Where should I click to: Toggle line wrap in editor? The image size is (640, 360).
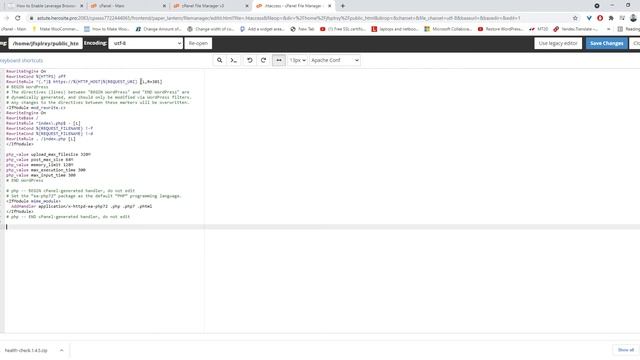point(279,60)
